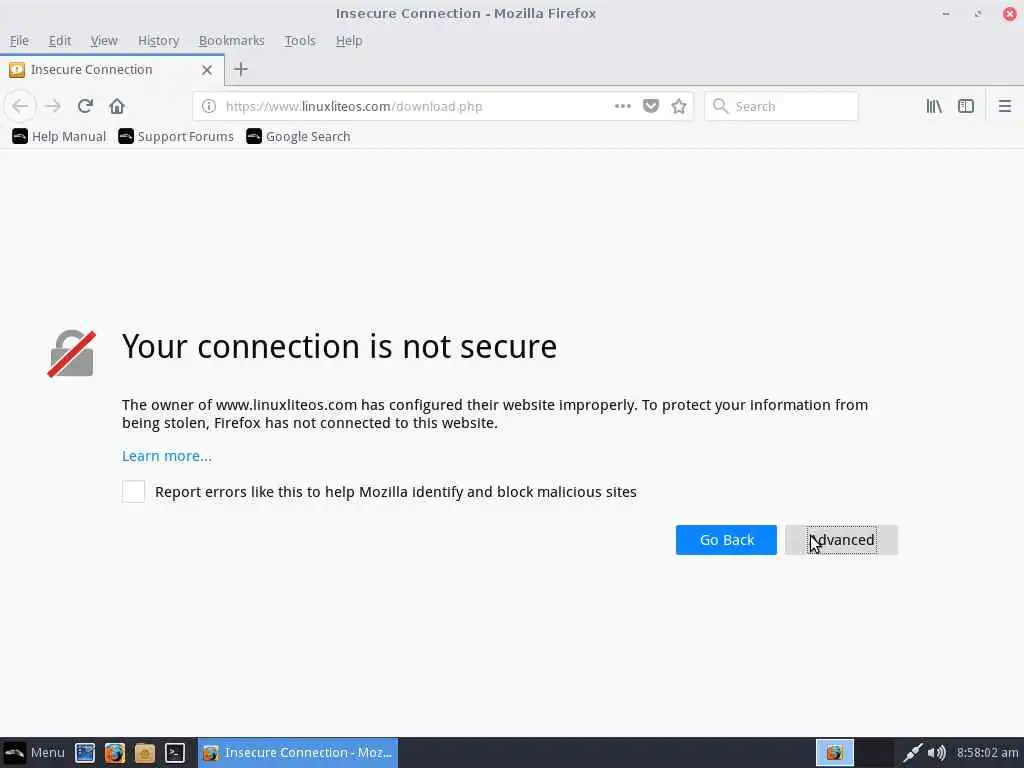Image resolution: width=1024 pixels, height=768 pixels.
Task: Bookmark this page with star icon
Action: (679, 106)
